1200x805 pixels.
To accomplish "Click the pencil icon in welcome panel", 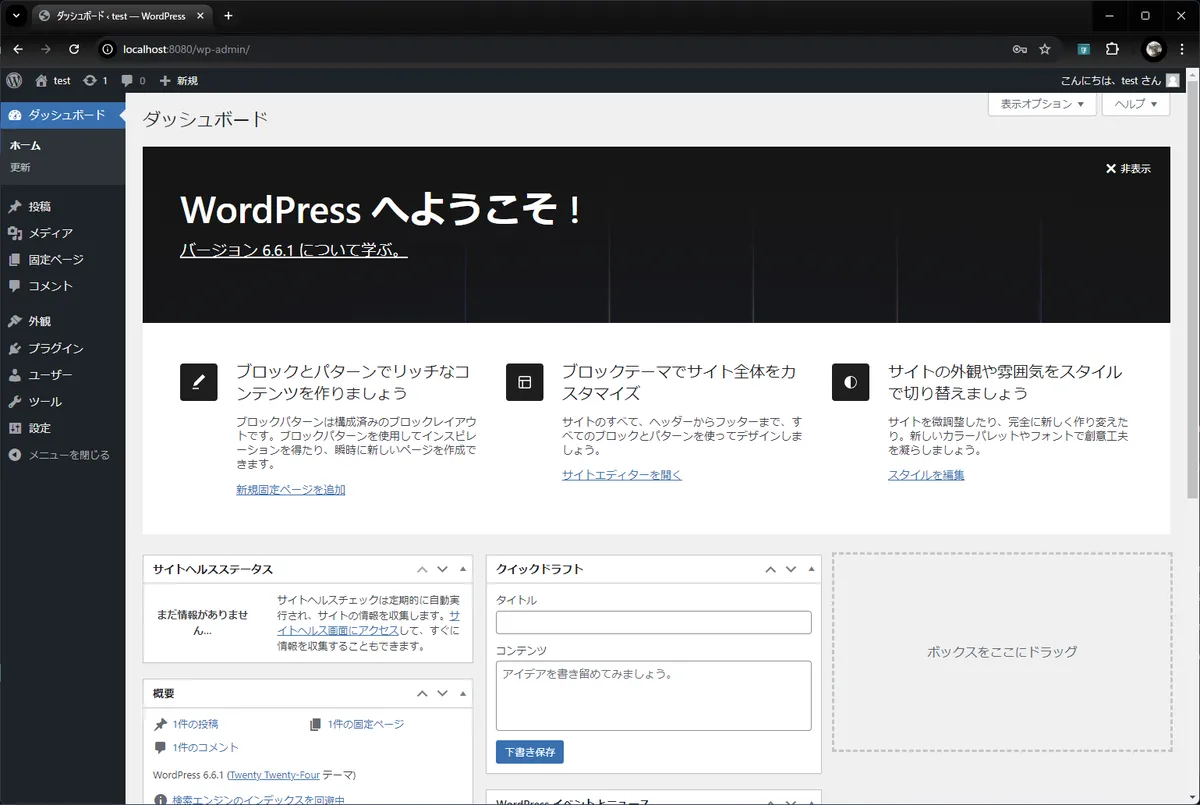I will click(x=198, y=382).
